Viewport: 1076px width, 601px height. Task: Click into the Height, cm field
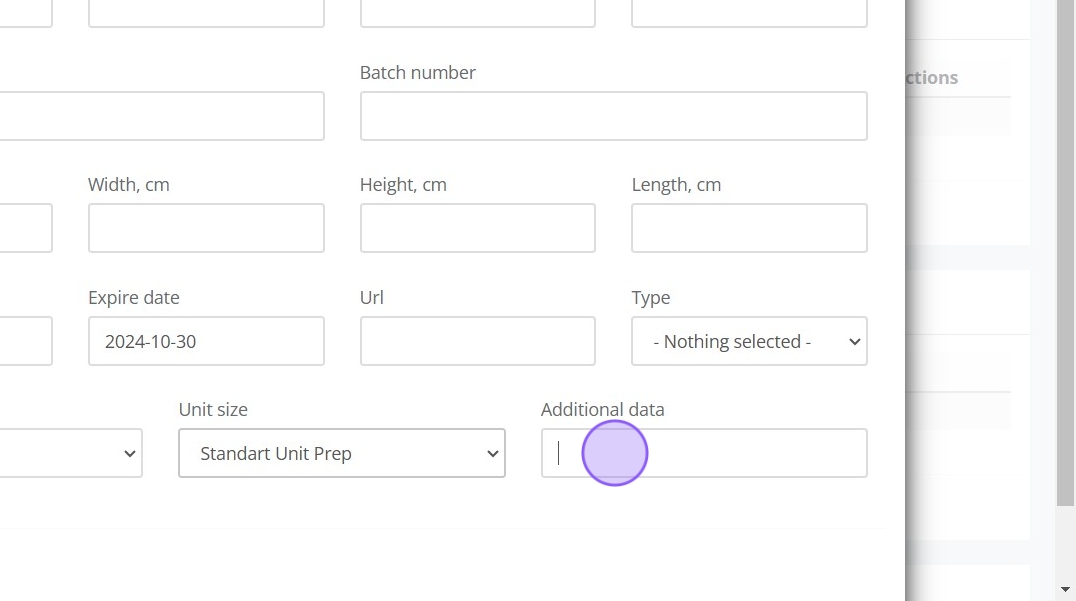(x=477, y=228)
